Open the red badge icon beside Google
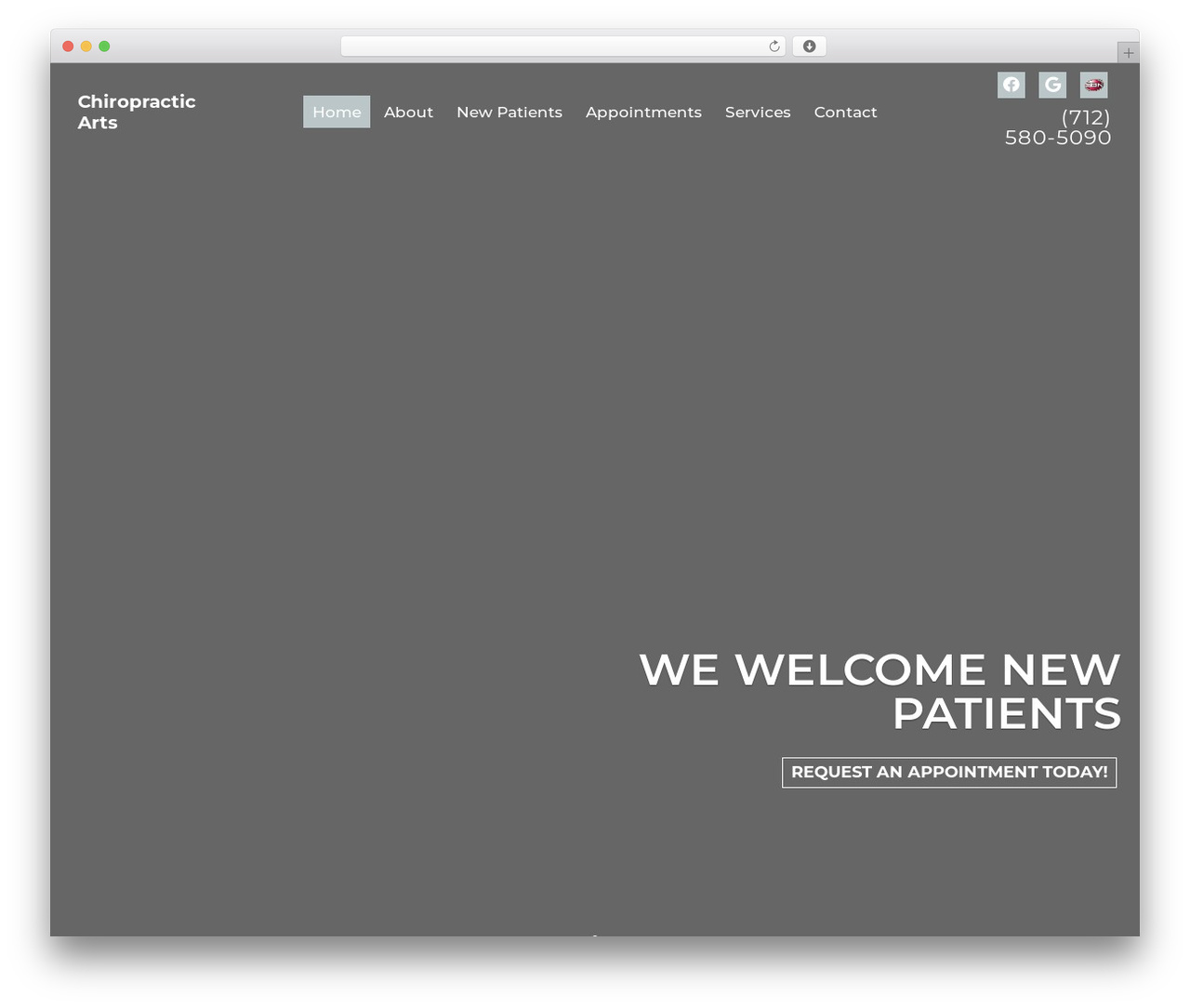The image size is (1190, 1008). [1093, 85]
